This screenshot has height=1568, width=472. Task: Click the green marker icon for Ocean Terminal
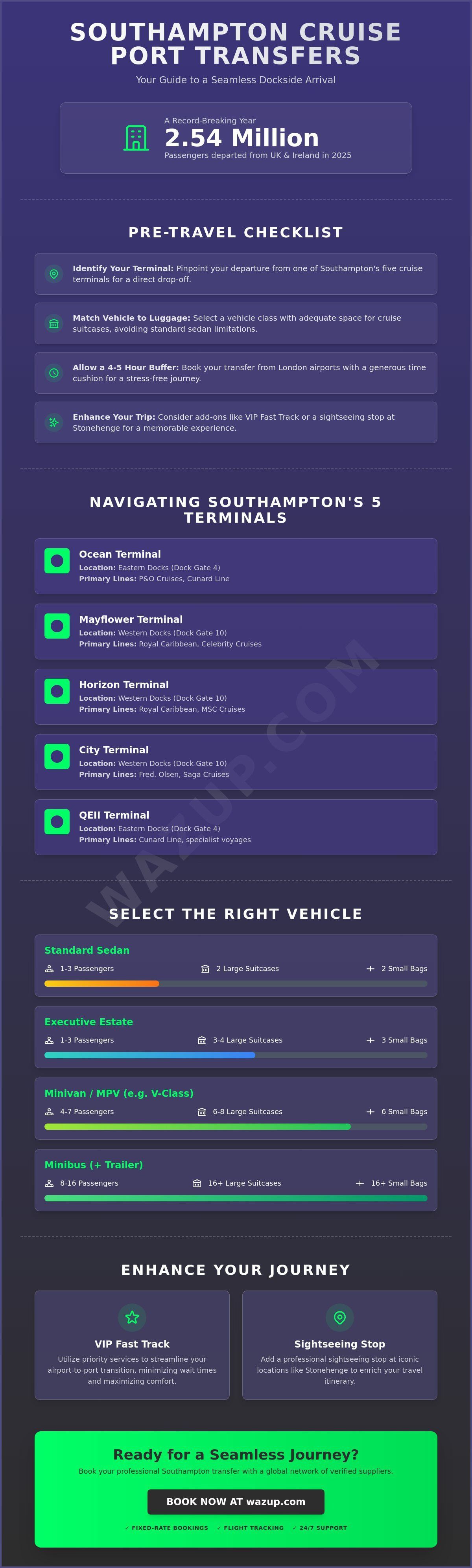pos(57,561)
